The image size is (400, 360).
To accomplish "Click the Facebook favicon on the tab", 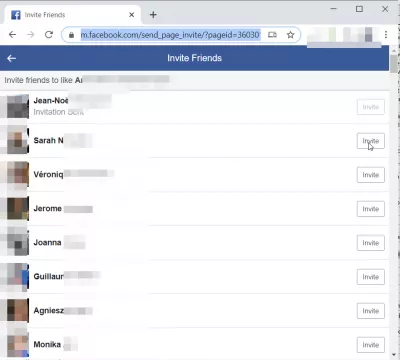I will coord(16,15).
